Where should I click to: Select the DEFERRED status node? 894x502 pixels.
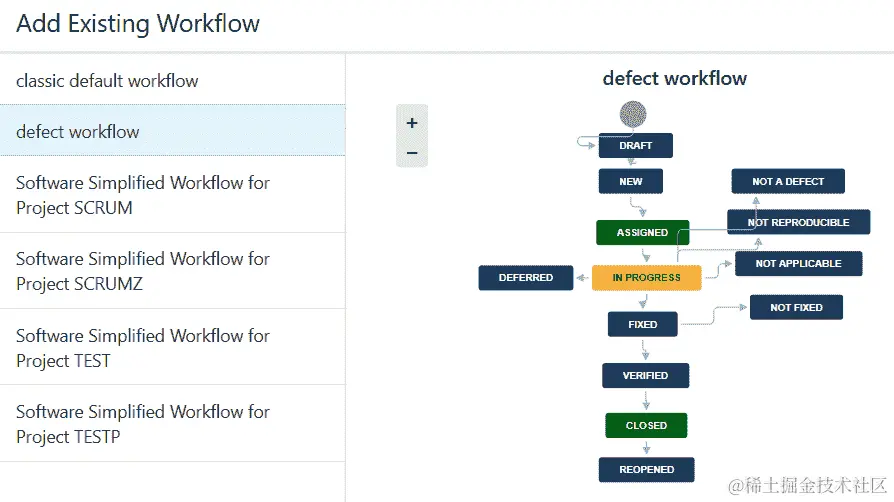click(x=526, y=278)
